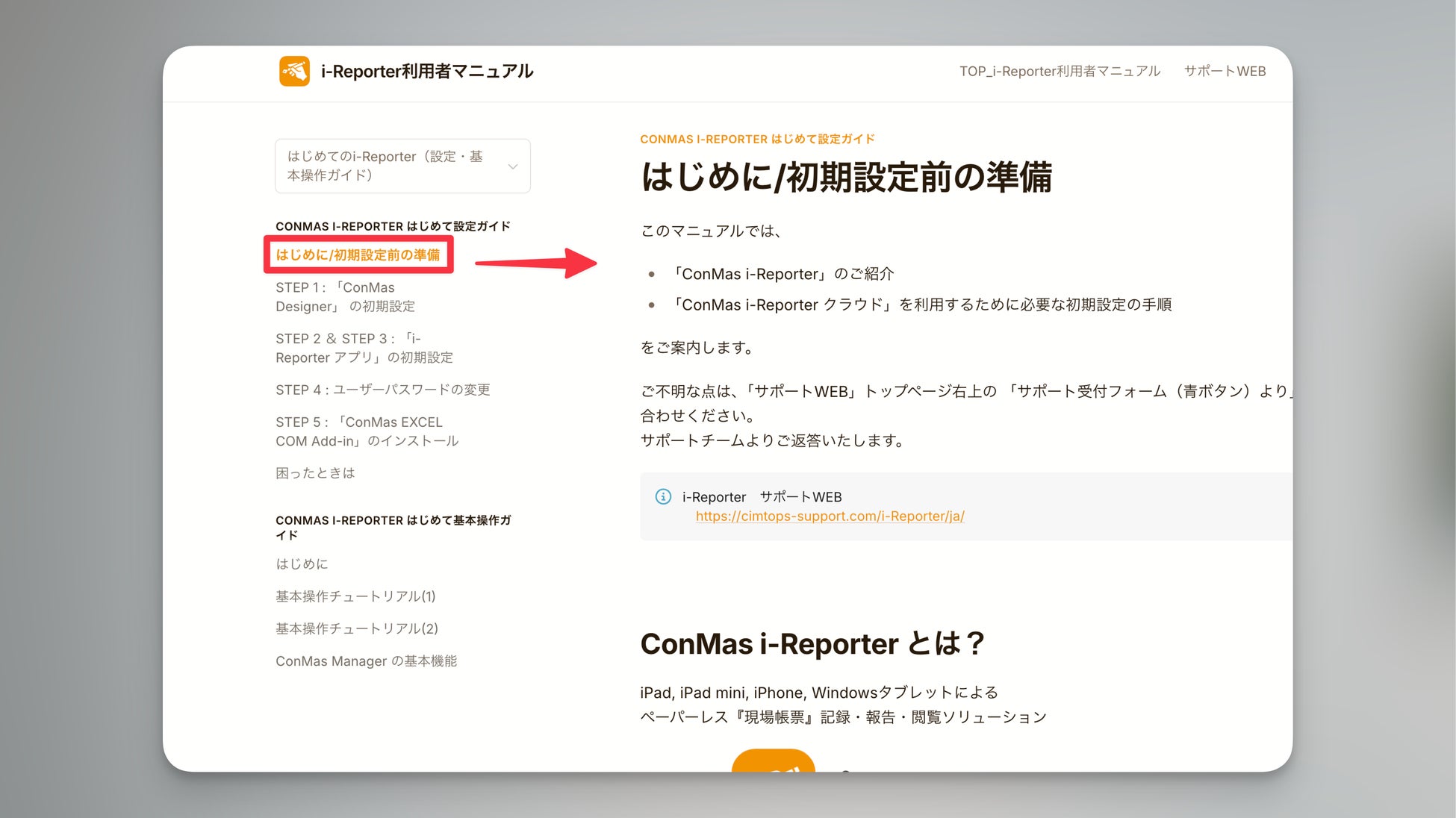Viewport: 1456px width, 818px height.
Task: Go to the ConMas Manager の基本機能 page
Action: pyautogui.click(x=366, y=661)
